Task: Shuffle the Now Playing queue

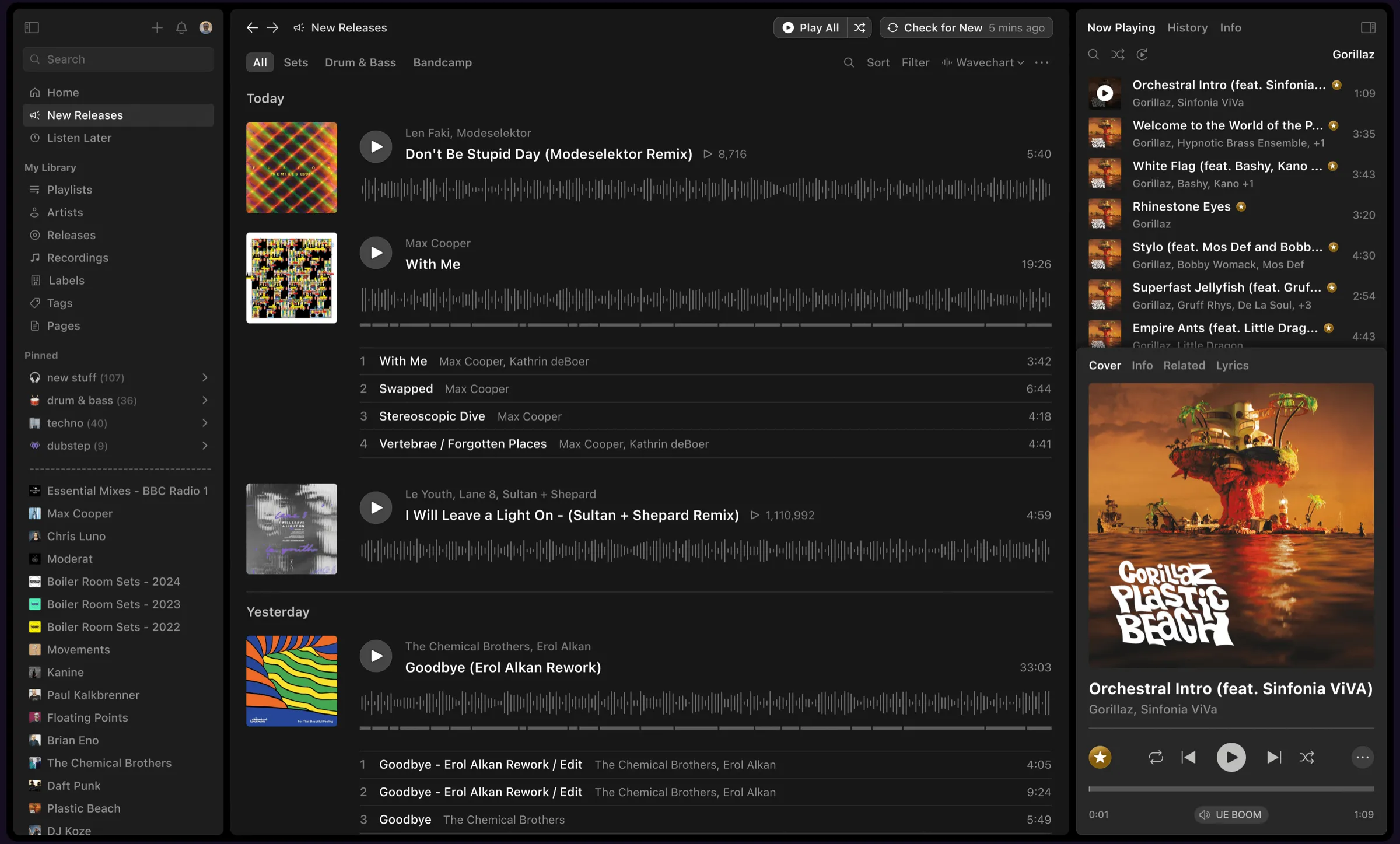Action: (x=1118, y=54)
